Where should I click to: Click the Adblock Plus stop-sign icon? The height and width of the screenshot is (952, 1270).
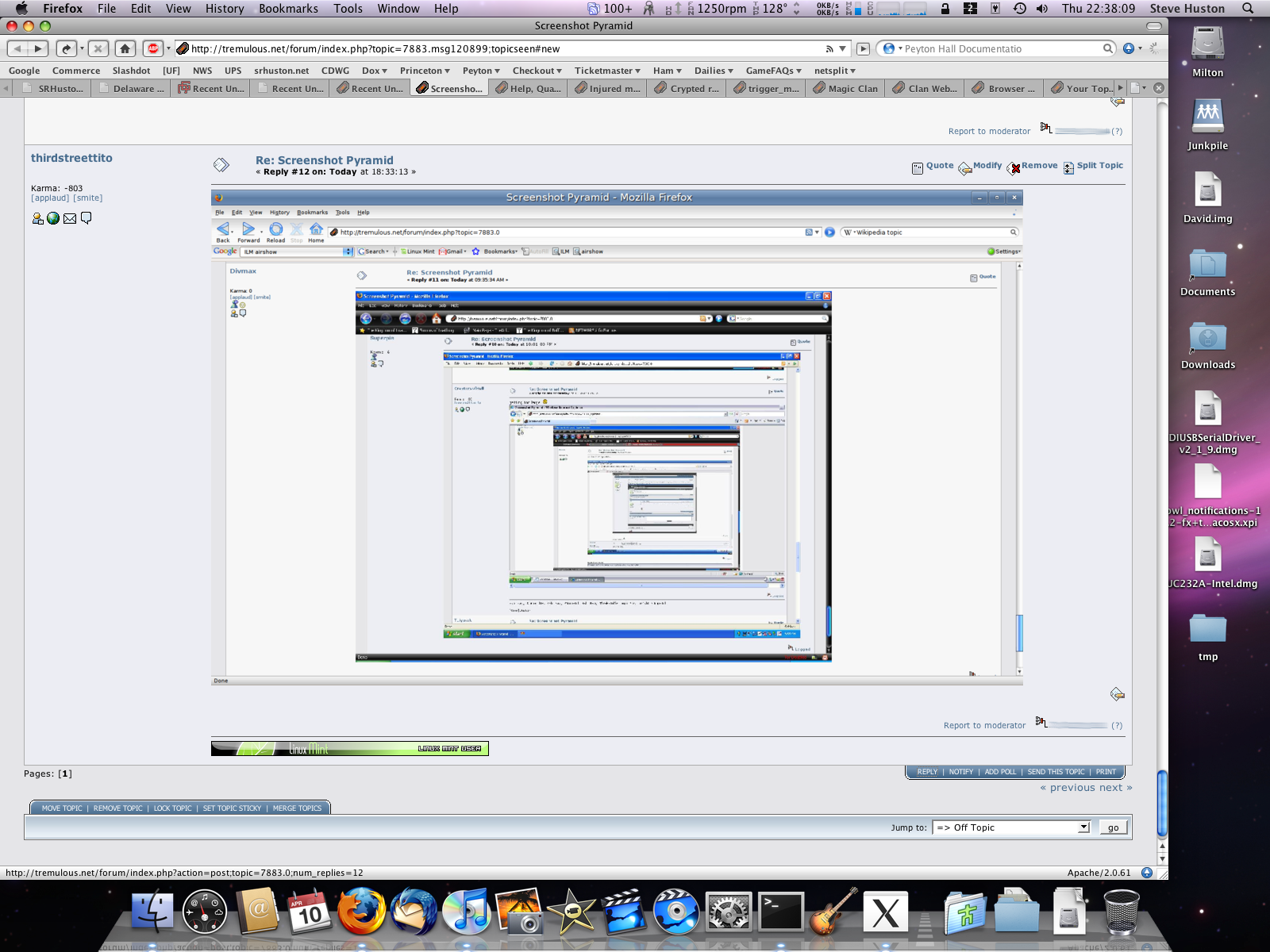[152, 48]
